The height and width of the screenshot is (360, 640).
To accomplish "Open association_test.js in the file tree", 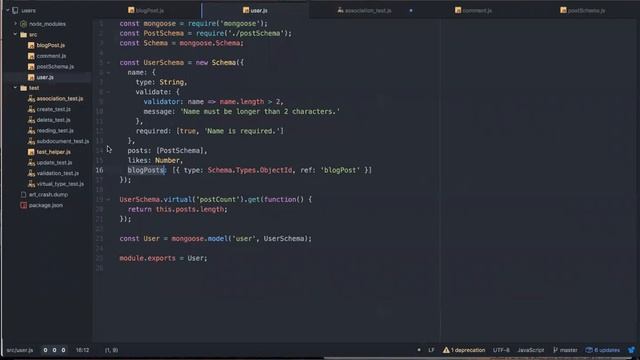I will coord(60,99).
